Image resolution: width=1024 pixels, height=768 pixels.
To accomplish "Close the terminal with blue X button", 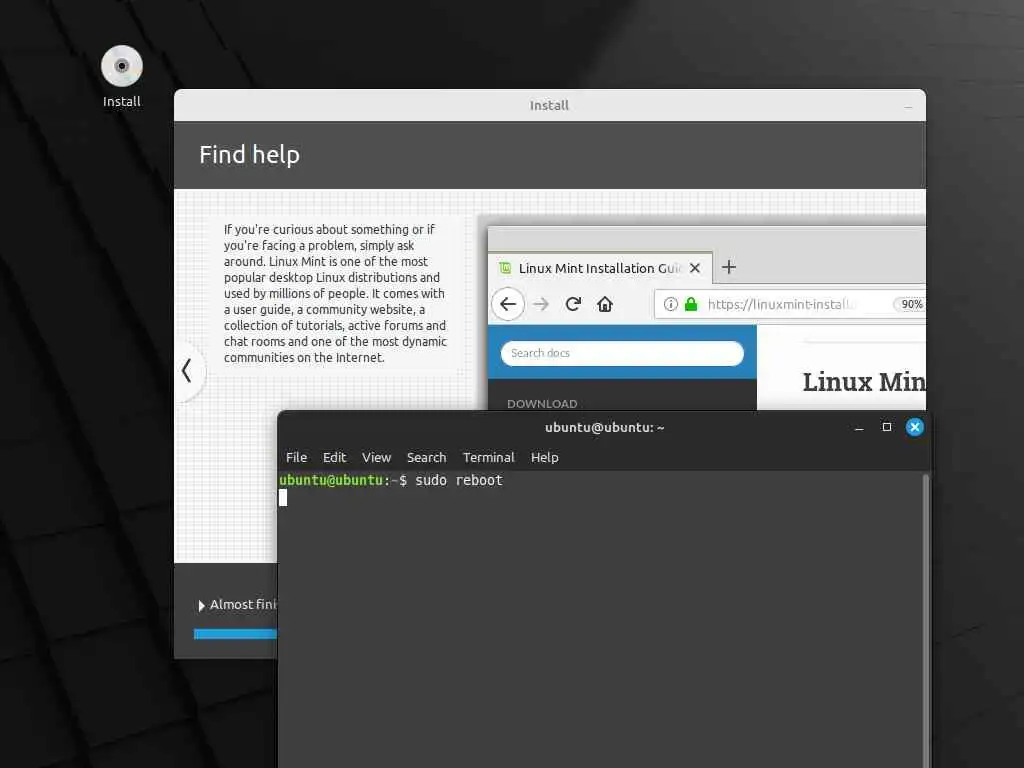I will click(x=915, y=427).
